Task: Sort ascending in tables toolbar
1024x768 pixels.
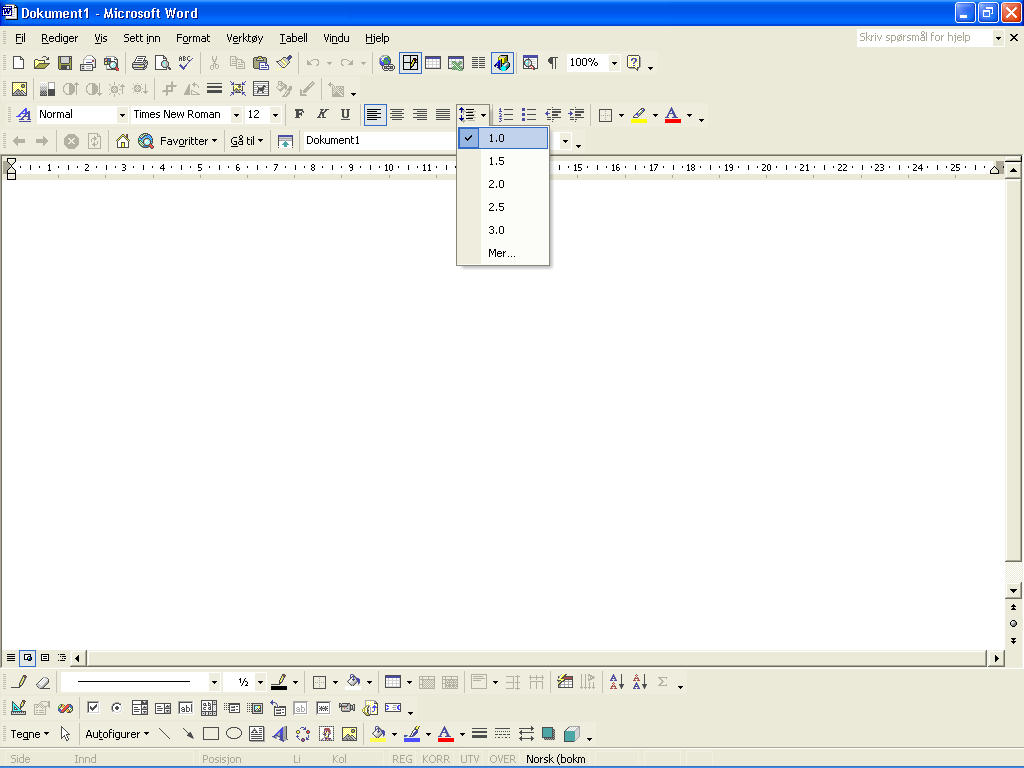Action: (x=616, y=682)
